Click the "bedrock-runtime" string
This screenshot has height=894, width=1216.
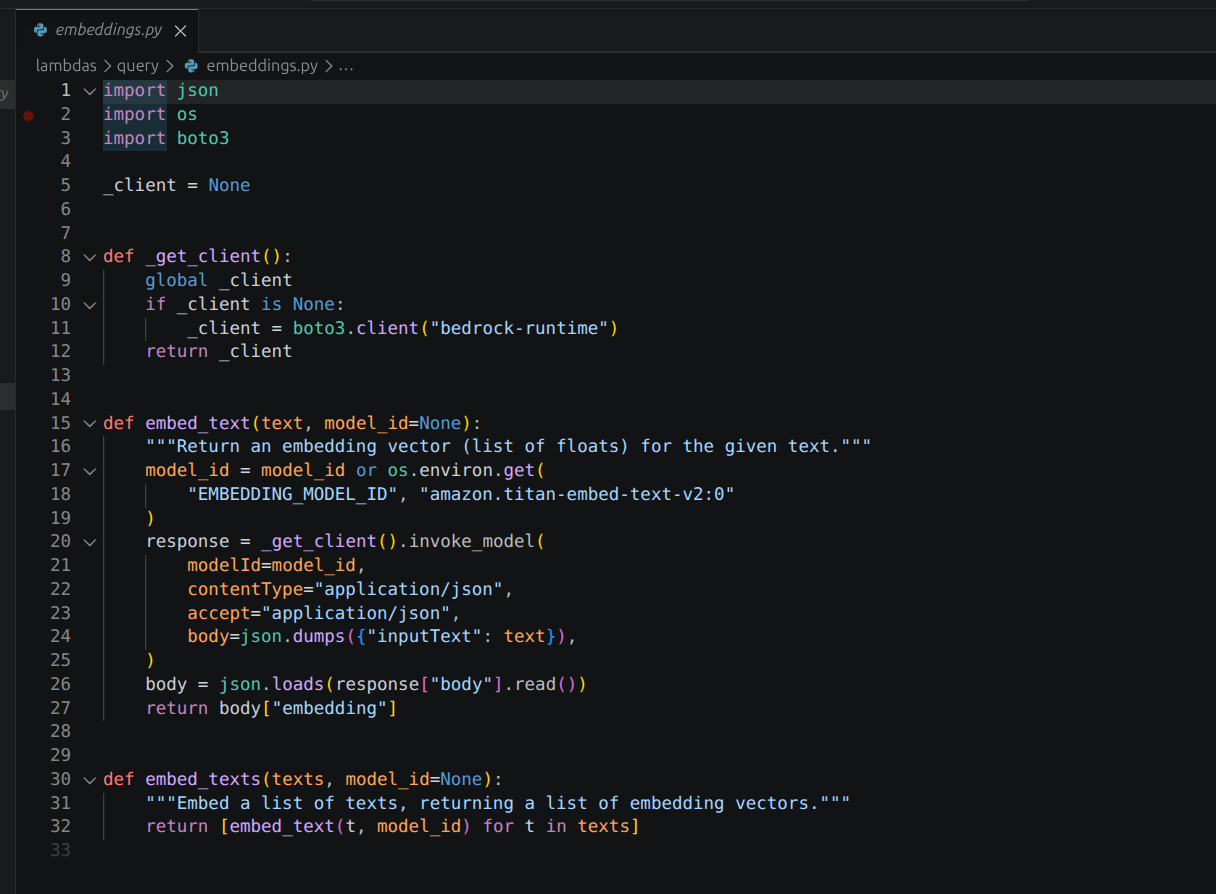coord(519,328)
